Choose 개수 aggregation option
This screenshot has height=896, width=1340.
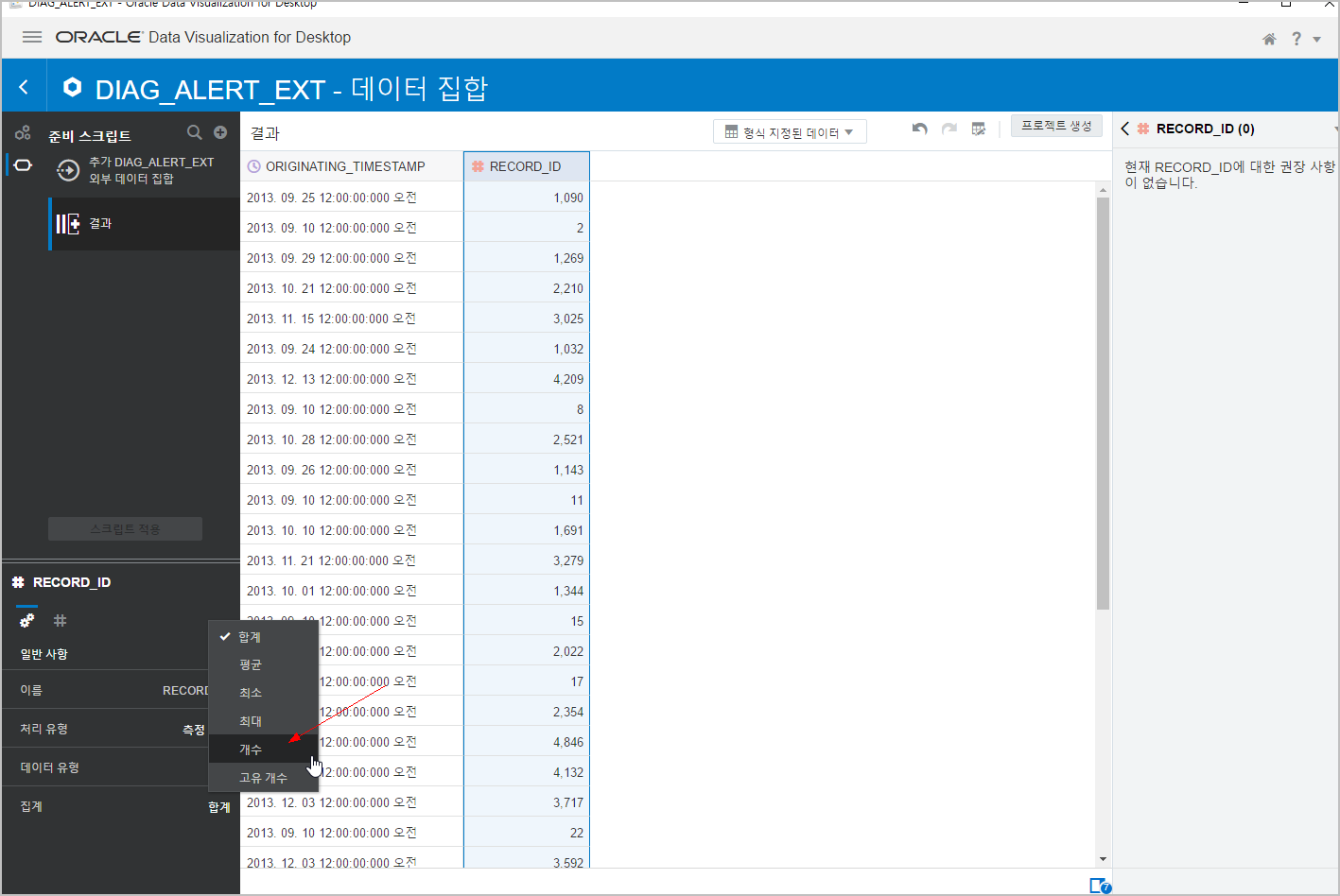click(x=263, y=750)
